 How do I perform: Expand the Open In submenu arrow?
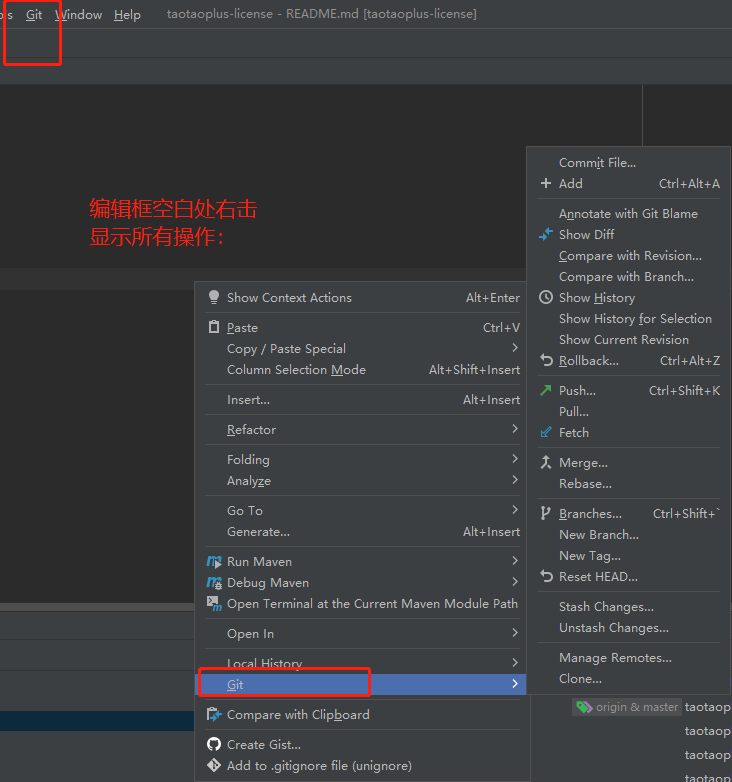[x=515, y=632]
